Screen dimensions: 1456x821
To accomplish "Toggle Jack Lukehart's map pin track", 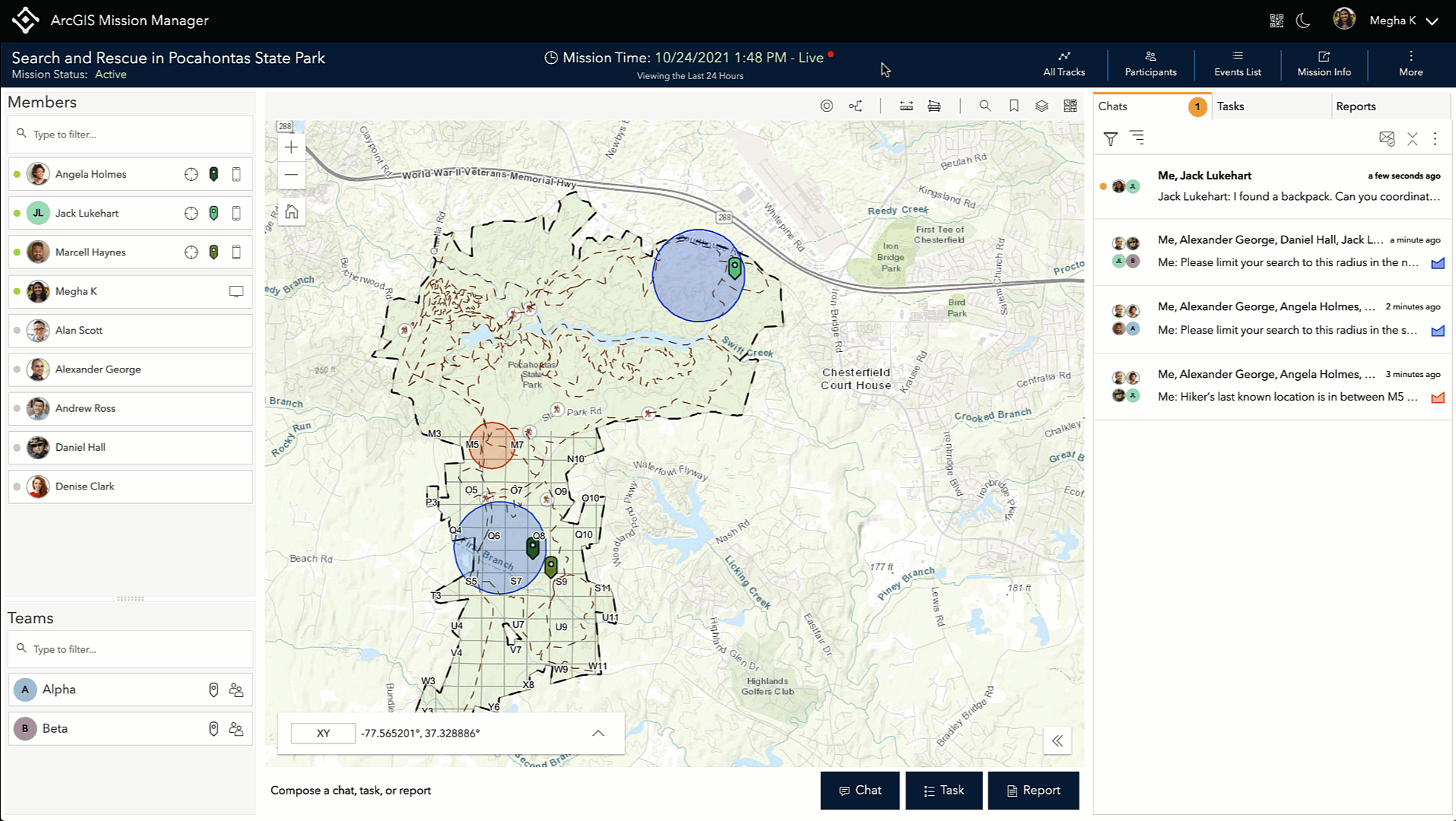I will (x=214, y=214).
